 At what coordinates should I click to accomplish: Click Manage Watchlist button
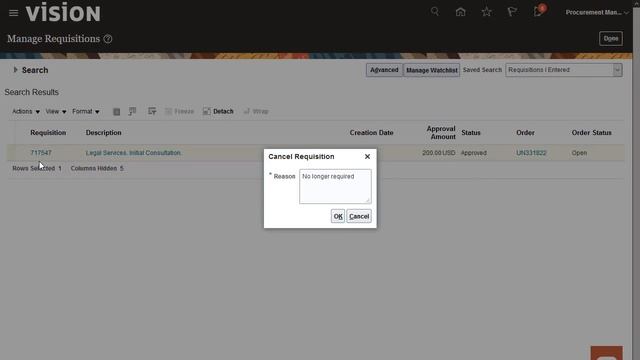pyautogui.click(x=431, y=70)
